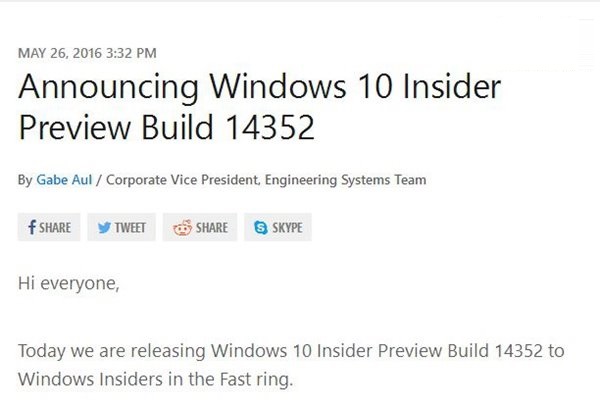Click the Facebook f icon
The height and width of the screenshot is (407, 600).
(x=32, y=227)
